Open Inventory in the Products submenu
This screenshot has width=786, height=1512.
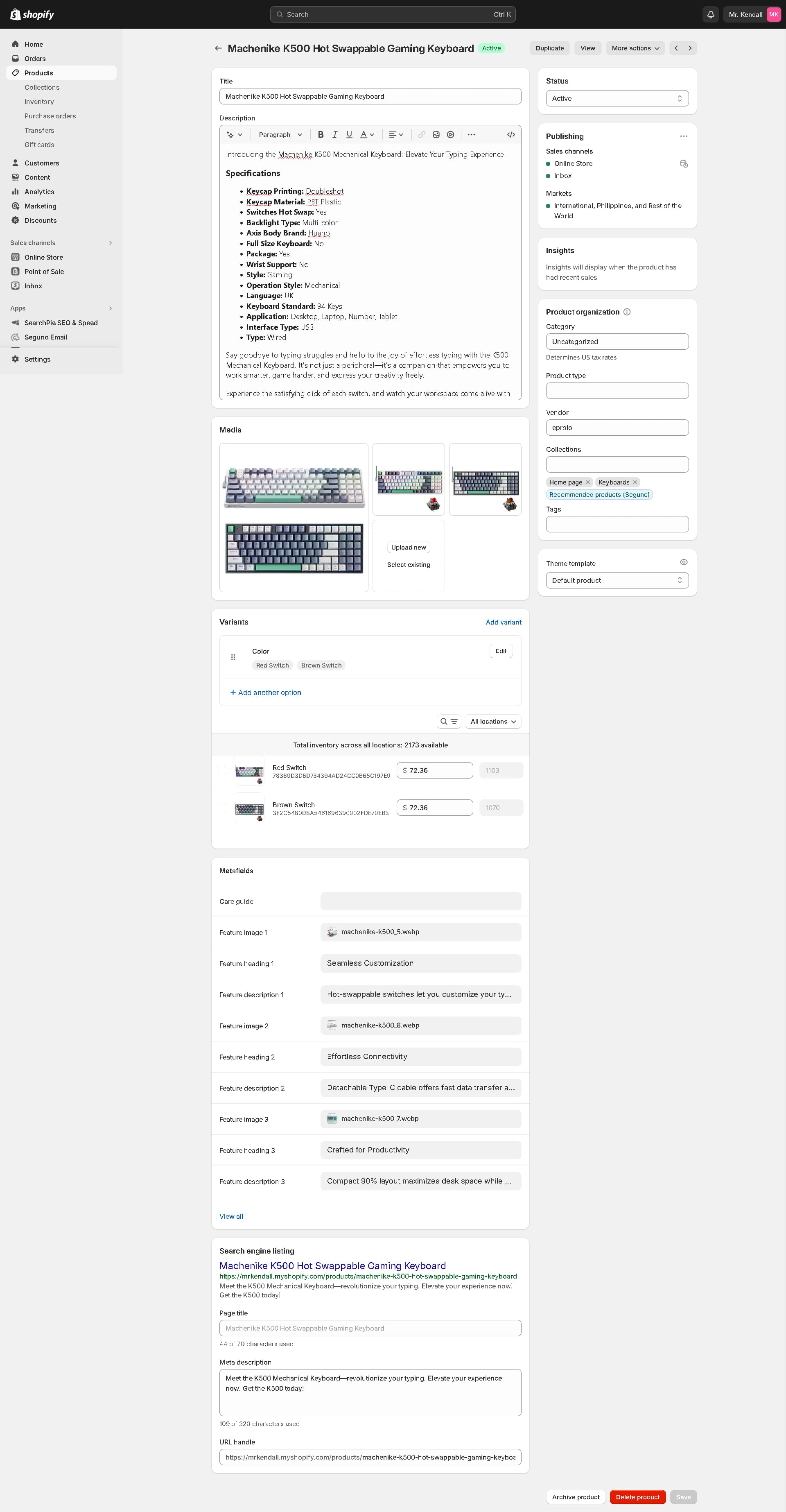39,102
